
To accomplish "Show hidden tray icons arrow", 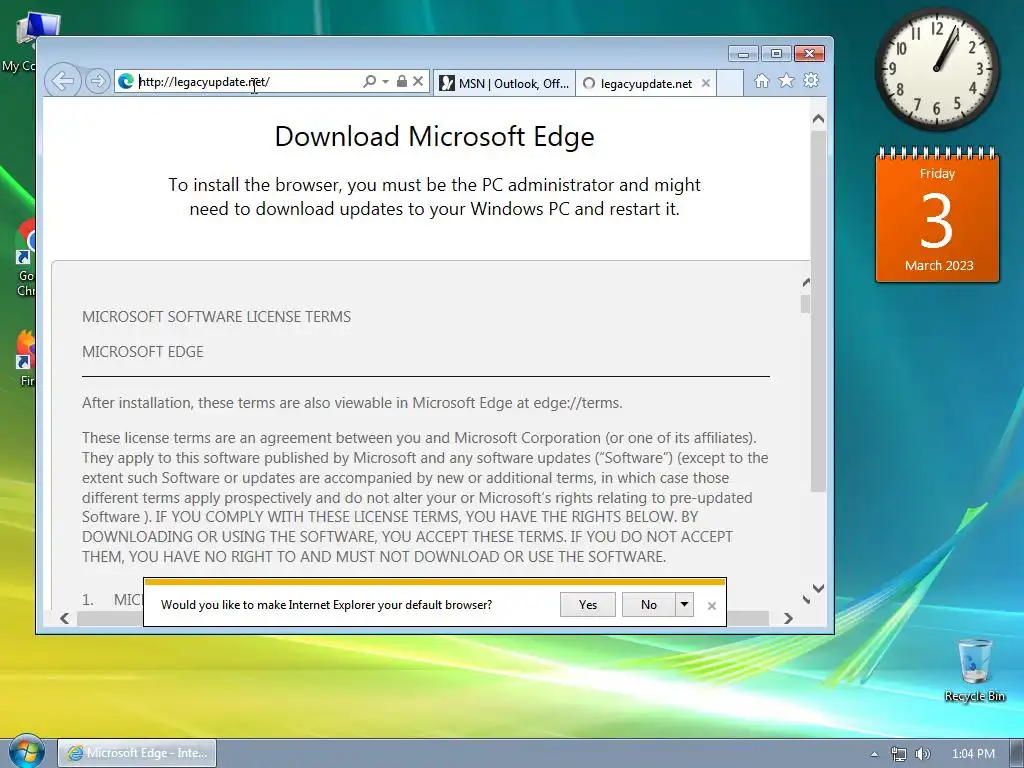I will pos(874,754).
